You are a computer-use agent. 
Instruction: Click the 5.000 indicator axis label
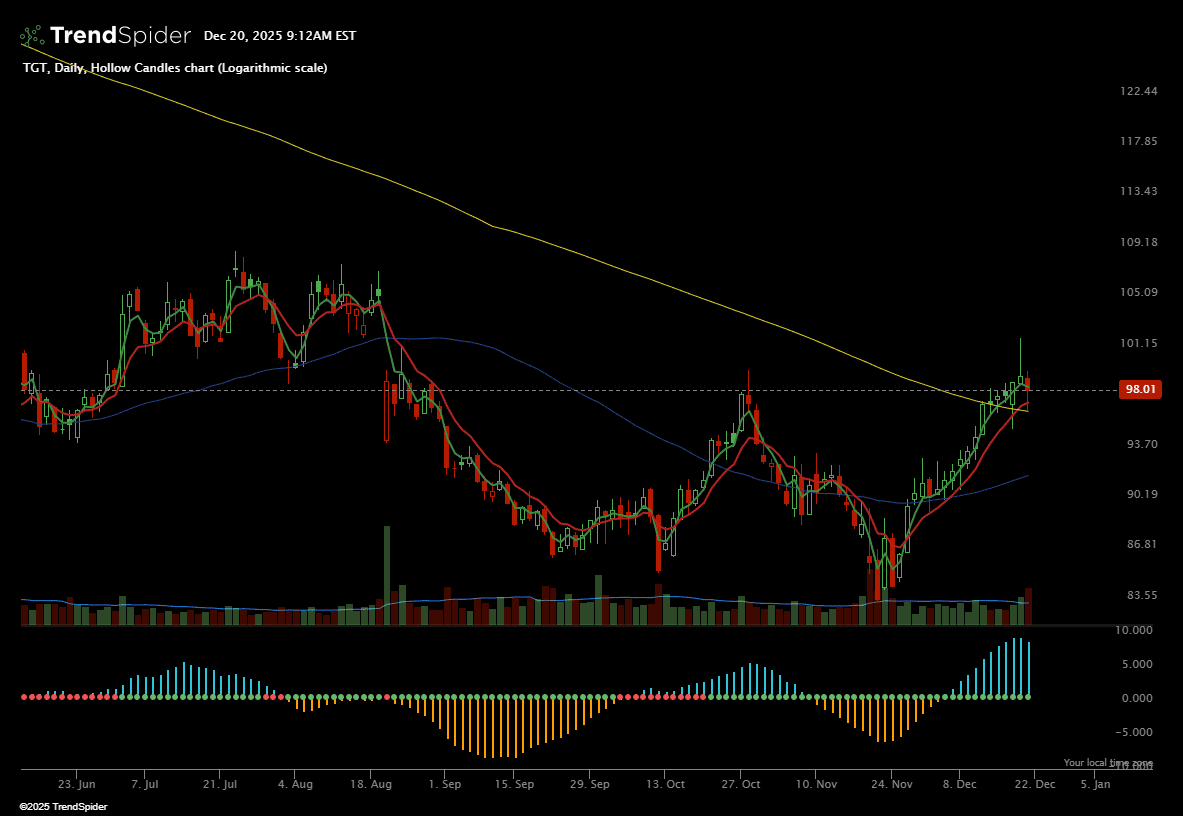(x=1136, y=664)
